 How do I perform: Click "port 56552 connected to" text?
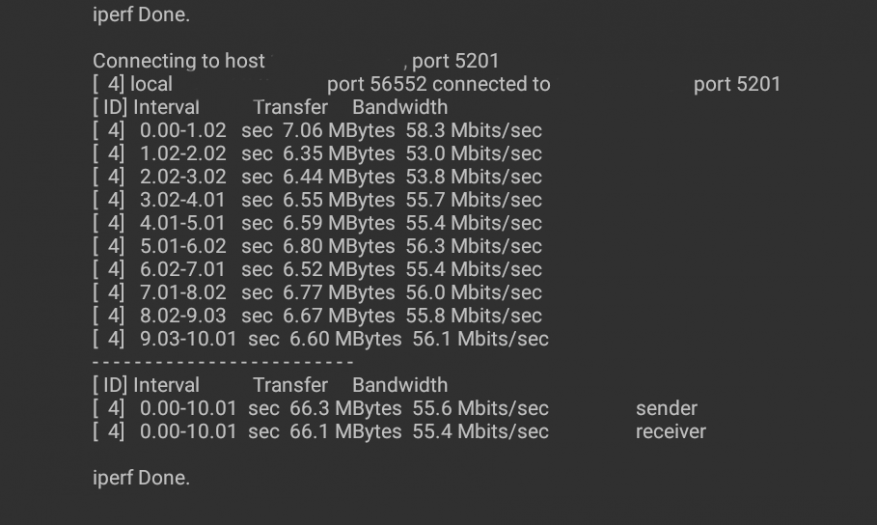(438, 84)
